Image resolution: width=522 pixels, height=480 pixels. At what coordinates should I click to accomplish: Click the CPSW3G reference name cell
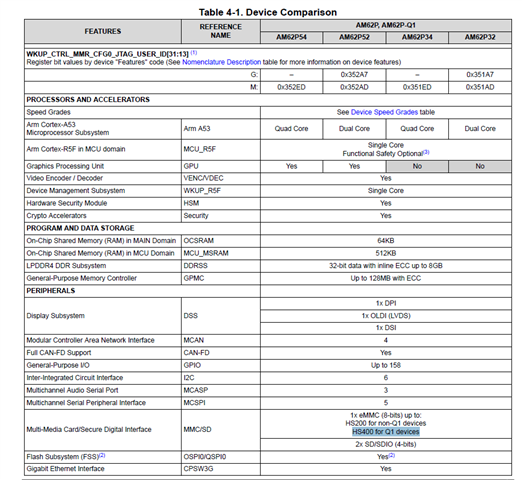[x=221, y=469]
